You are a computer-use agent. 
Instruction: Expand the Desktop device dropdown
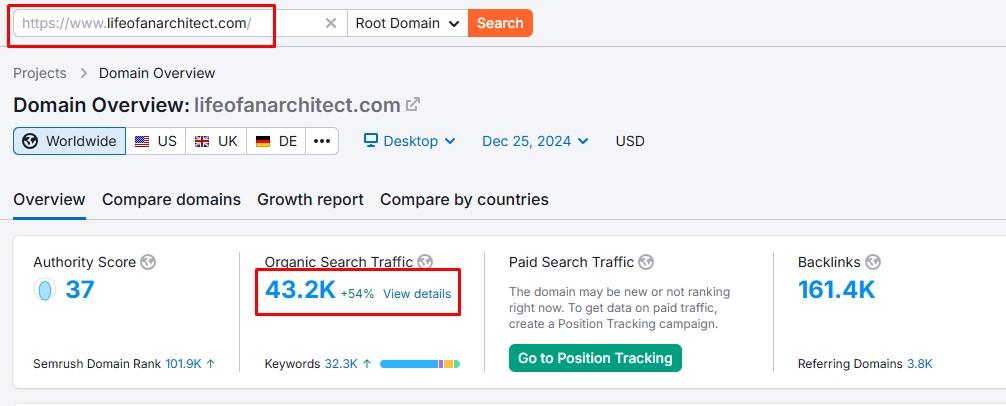[x=409, y=141]
